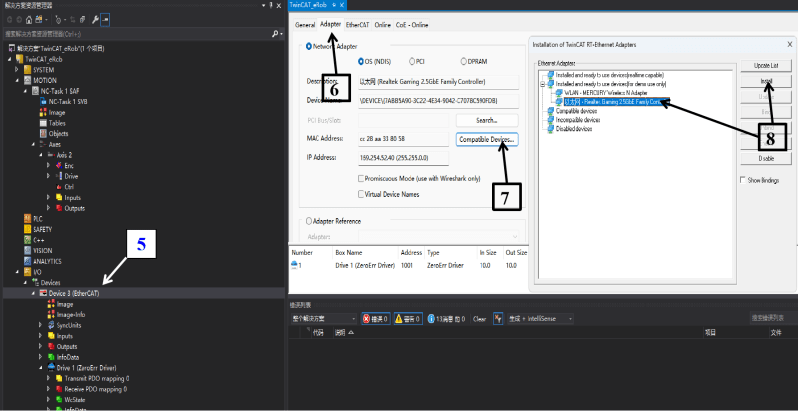Expand the Enc node under Axis 2
Image resolution: width=798 pixels, height=411 pixels.
pos(48,166)
